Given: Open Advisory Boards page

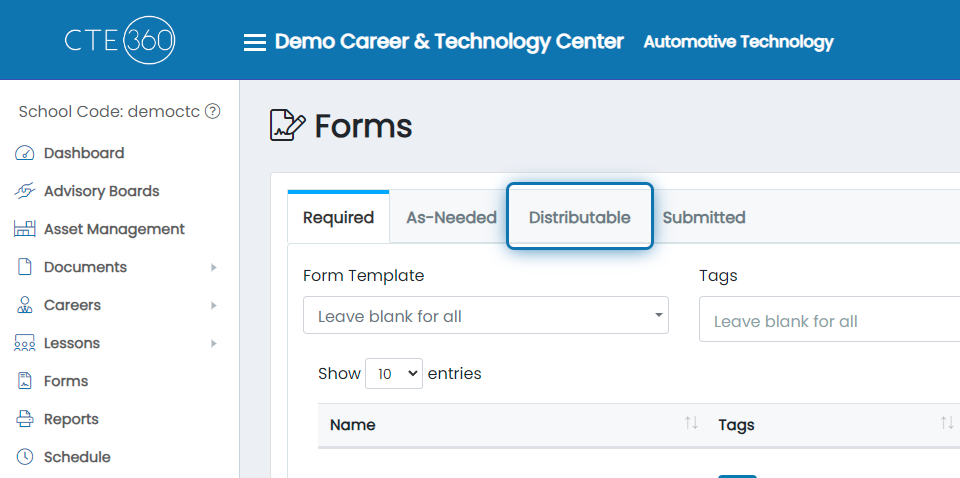Looking at the screenshot, I should (x=102, y=191).
